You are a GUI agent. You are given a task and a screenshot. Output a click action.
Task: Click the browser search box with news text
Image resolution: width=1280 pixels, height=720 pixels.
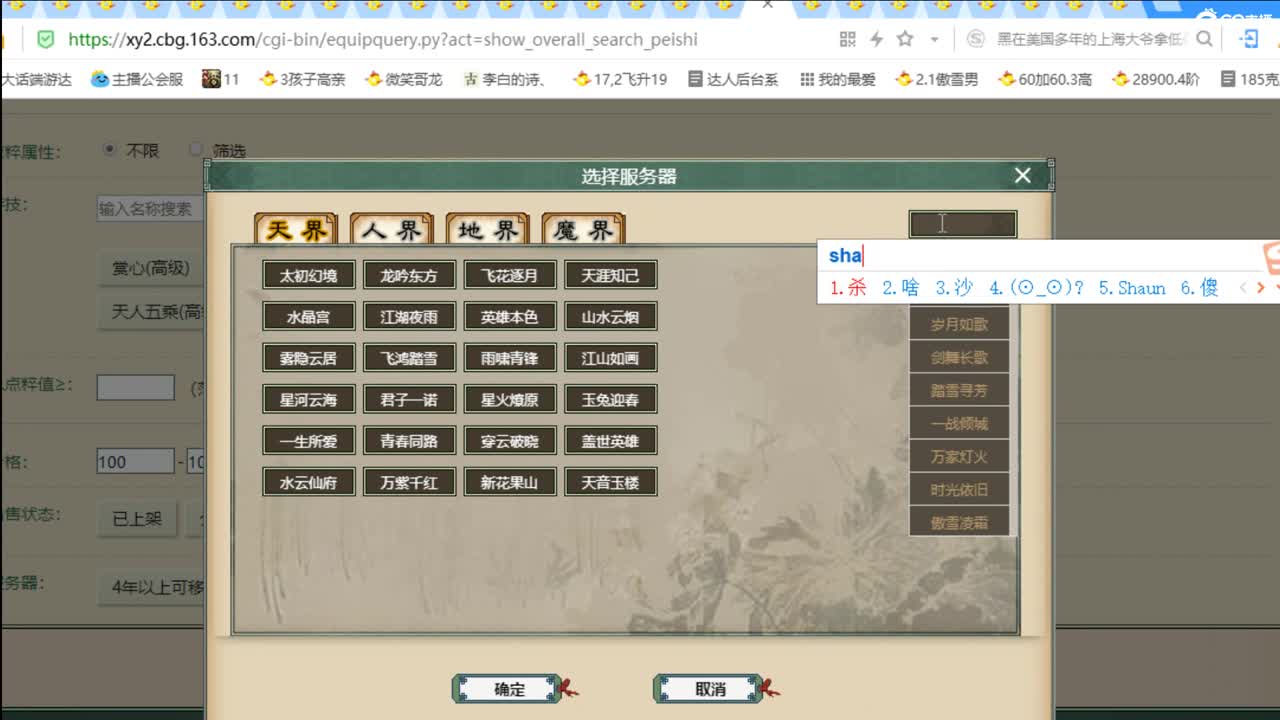1089,39
